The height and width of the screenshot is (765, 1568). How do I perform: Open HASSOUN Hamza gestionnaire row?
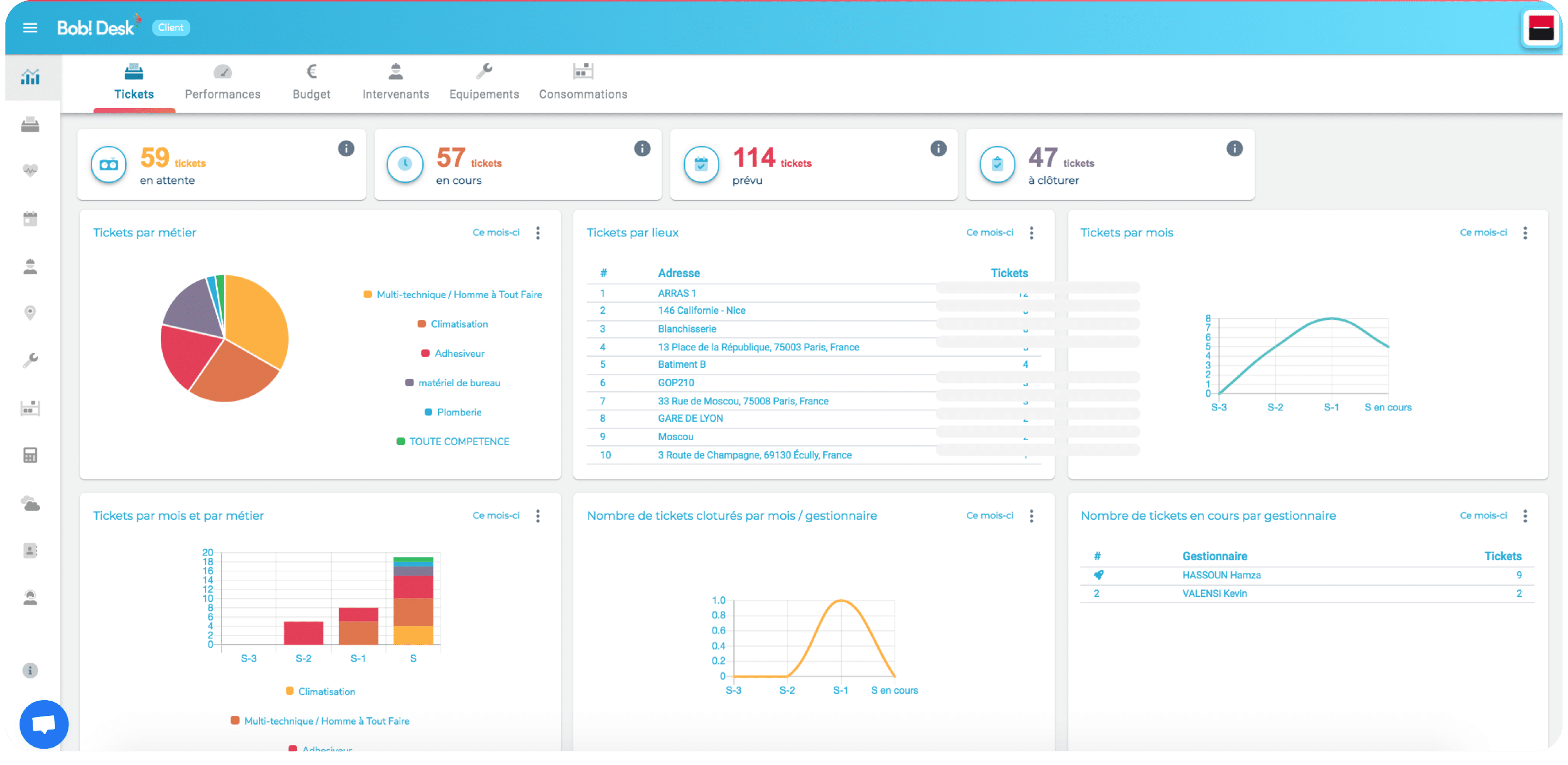pos(1307,576)
